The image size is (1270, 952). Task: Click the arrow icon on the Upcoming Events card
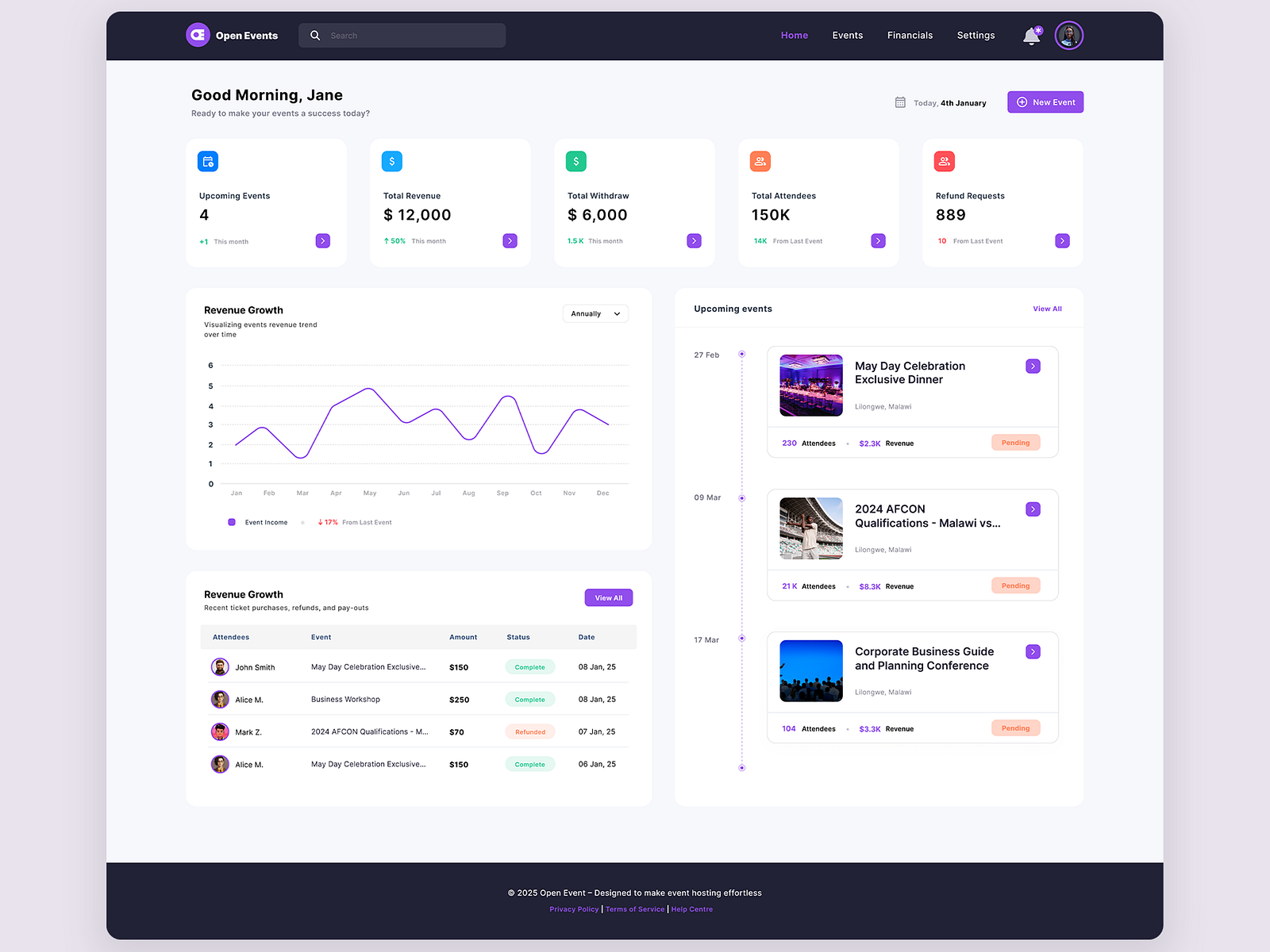[x=322, y=240]
